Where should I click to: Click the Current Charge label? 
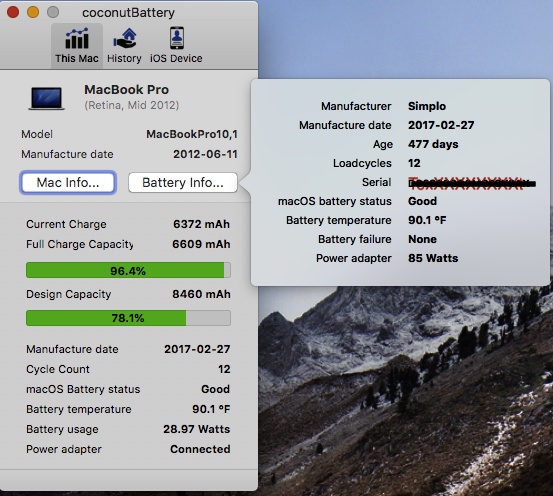[x=66, y=224]
